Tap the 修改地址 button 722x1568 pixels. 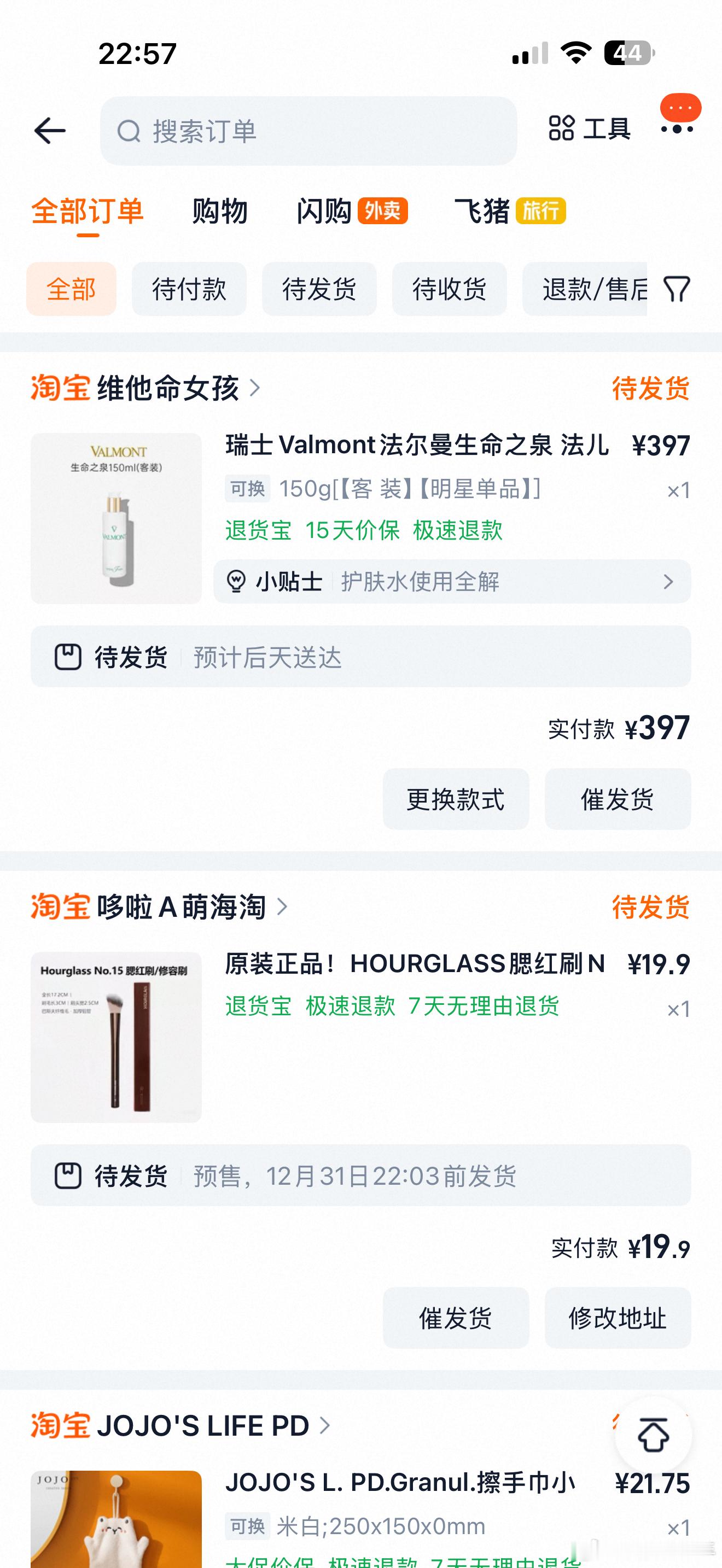point(618,1317)
